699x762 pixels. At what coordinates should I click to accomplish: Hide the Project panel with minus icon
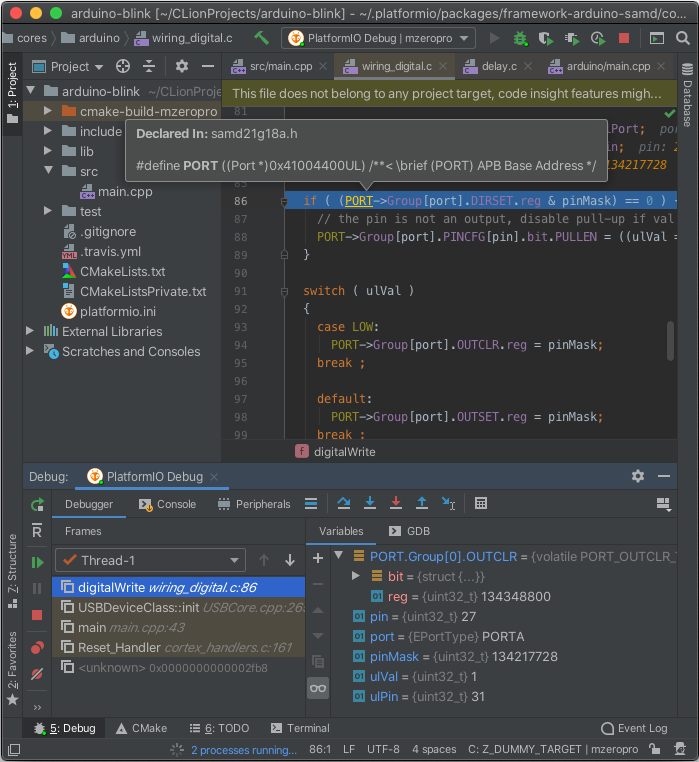pos(208,66)
